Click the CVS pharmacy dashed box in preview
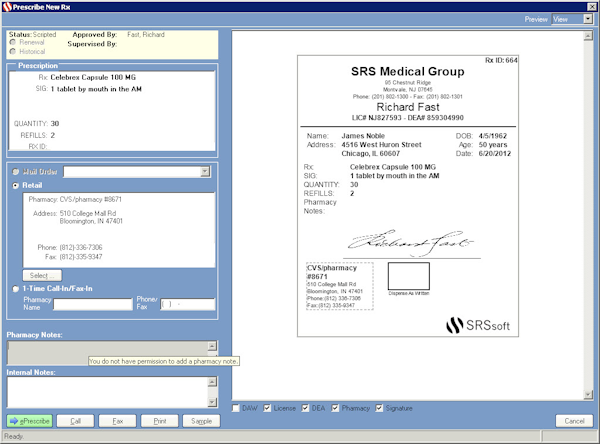 click(x=340, y=286)
